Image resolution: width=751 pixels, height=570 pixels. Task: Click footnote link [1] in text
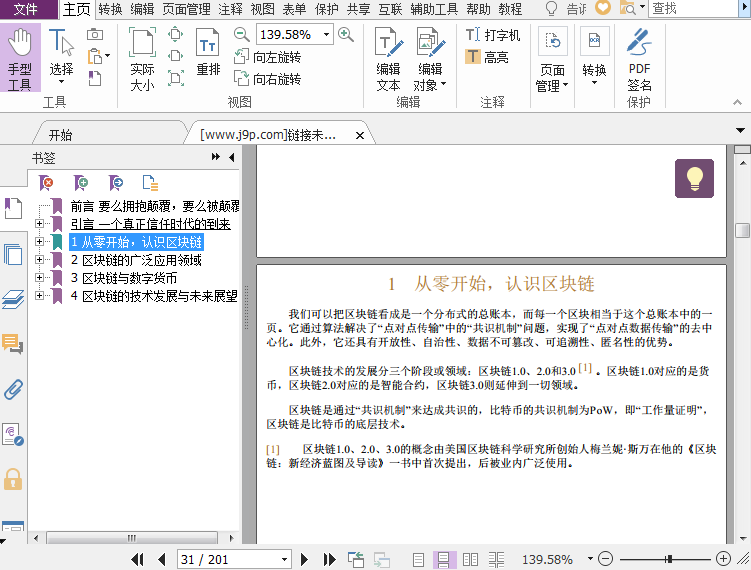point(586,367)
